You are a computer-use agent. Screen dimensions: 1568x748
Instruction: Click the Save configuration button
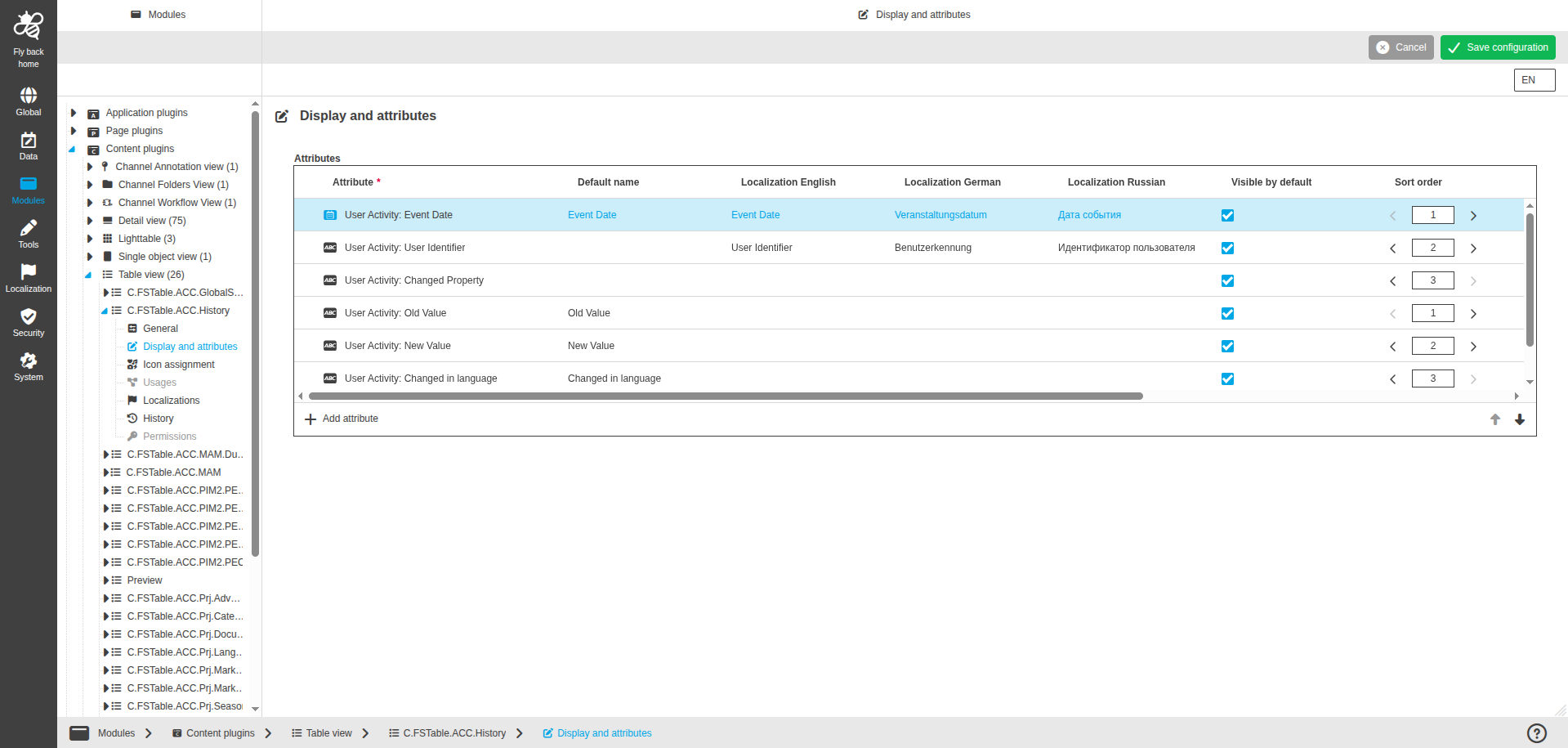click(1497, 47)
